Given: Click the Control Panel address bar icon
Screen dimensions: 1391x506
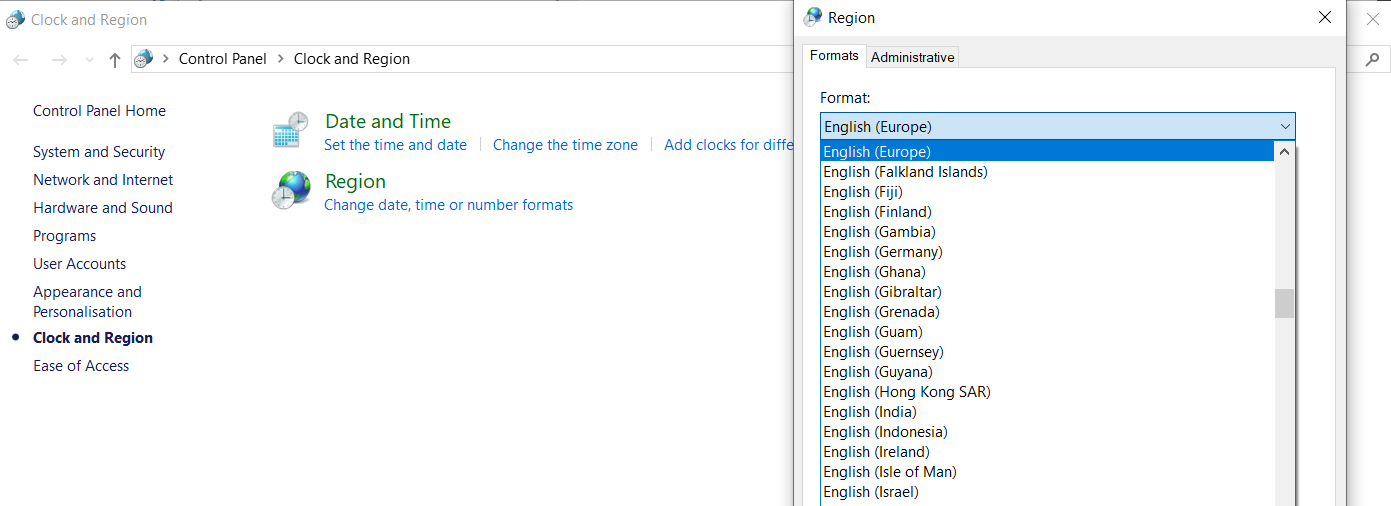Looking at the screenshot, I should (x=144, y=59).
